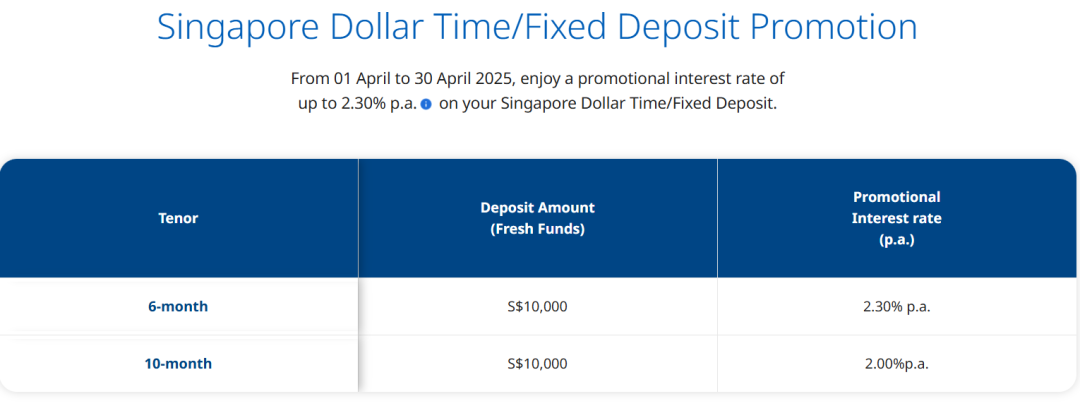Click 'enjoy a promotional interest rate of' text
This screenshot has height=406, width=1080.
tap(652, 79)
